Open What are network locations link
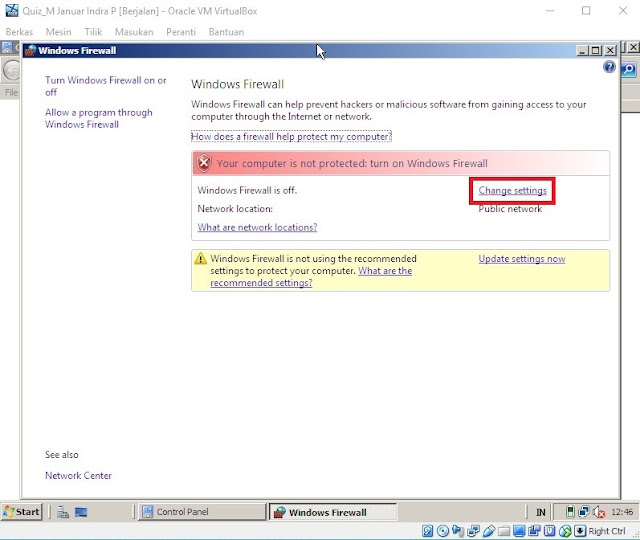Viewport: 640px width, 540px height. 257,227
